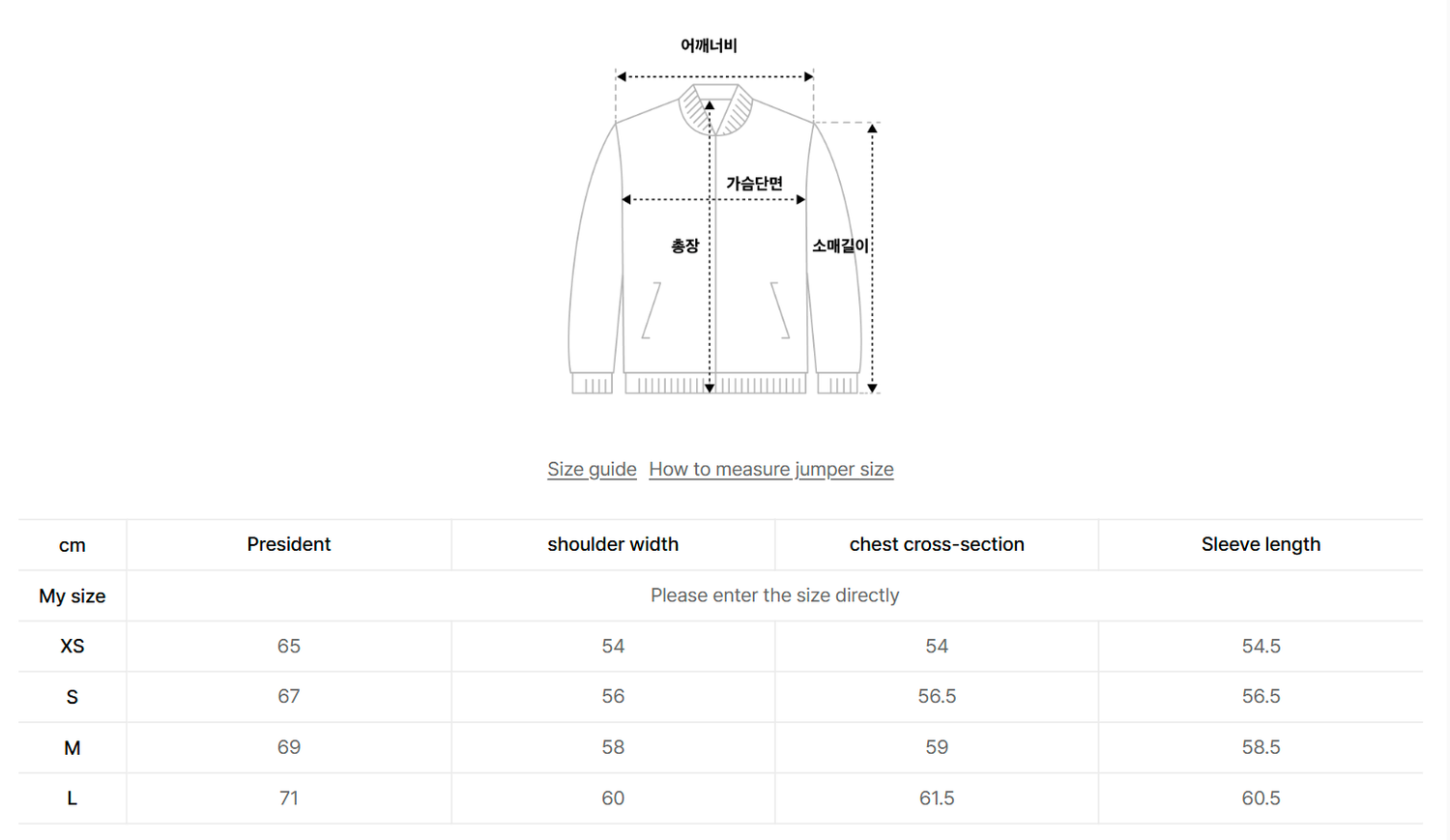Click the XS sleeve length value 54.5

coord(1261,646)
